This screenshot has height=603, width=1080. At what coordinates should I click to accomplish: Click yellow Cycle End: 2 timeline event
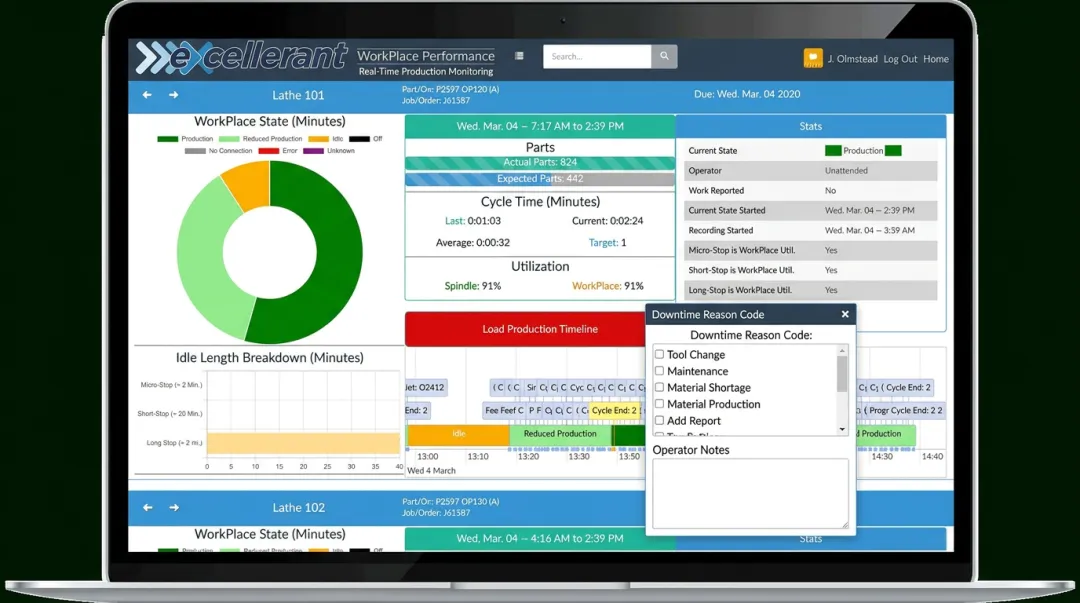614,410
